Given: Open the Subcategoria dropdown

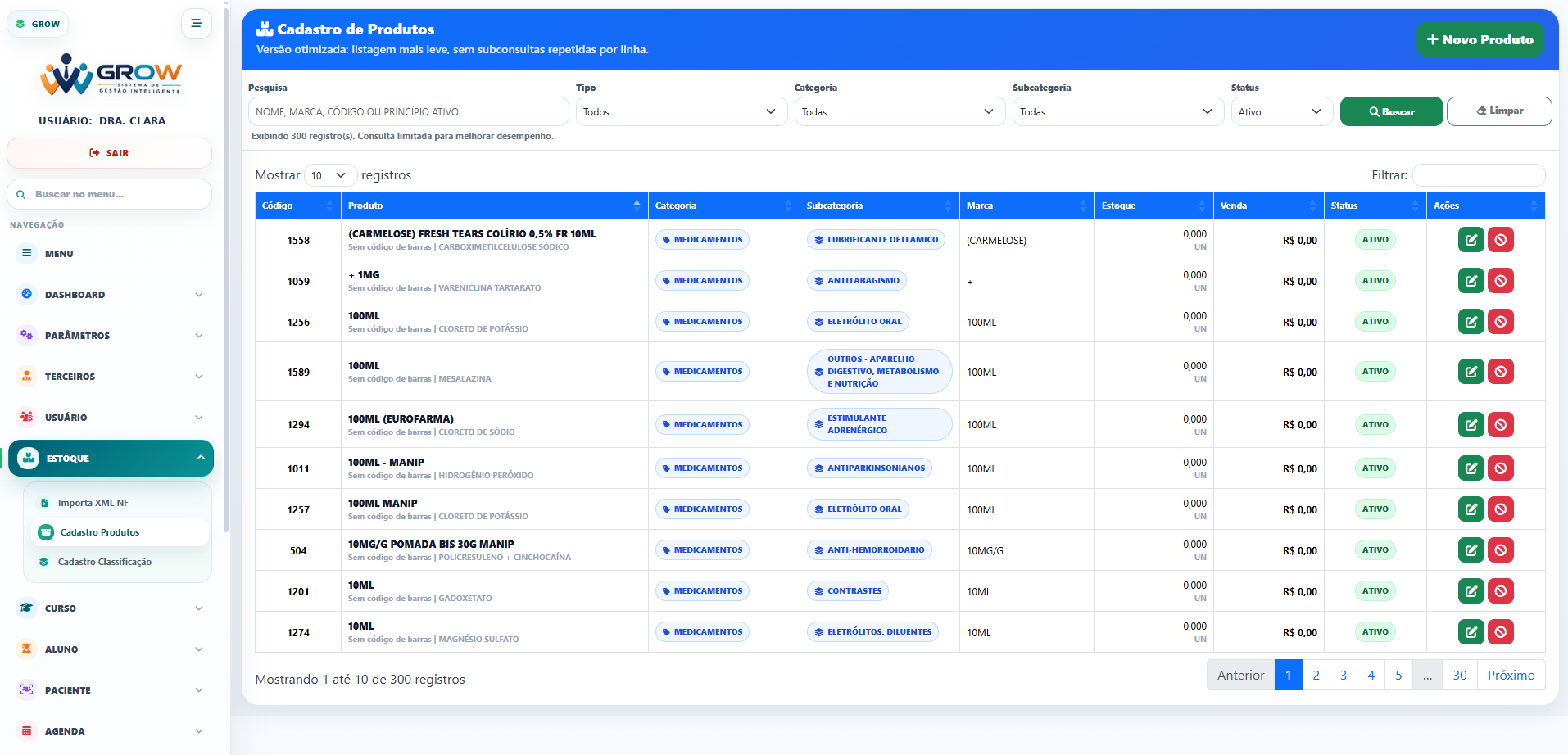Looking at the screenshot, I should point(1117,111).
